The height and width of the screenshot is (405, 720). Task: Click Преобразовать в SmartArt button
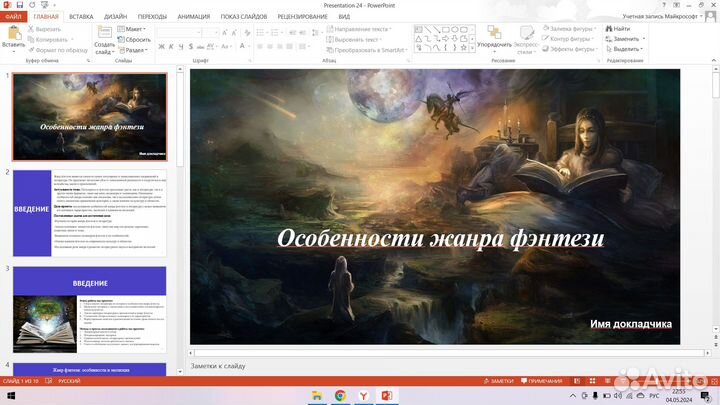point(366,50)
